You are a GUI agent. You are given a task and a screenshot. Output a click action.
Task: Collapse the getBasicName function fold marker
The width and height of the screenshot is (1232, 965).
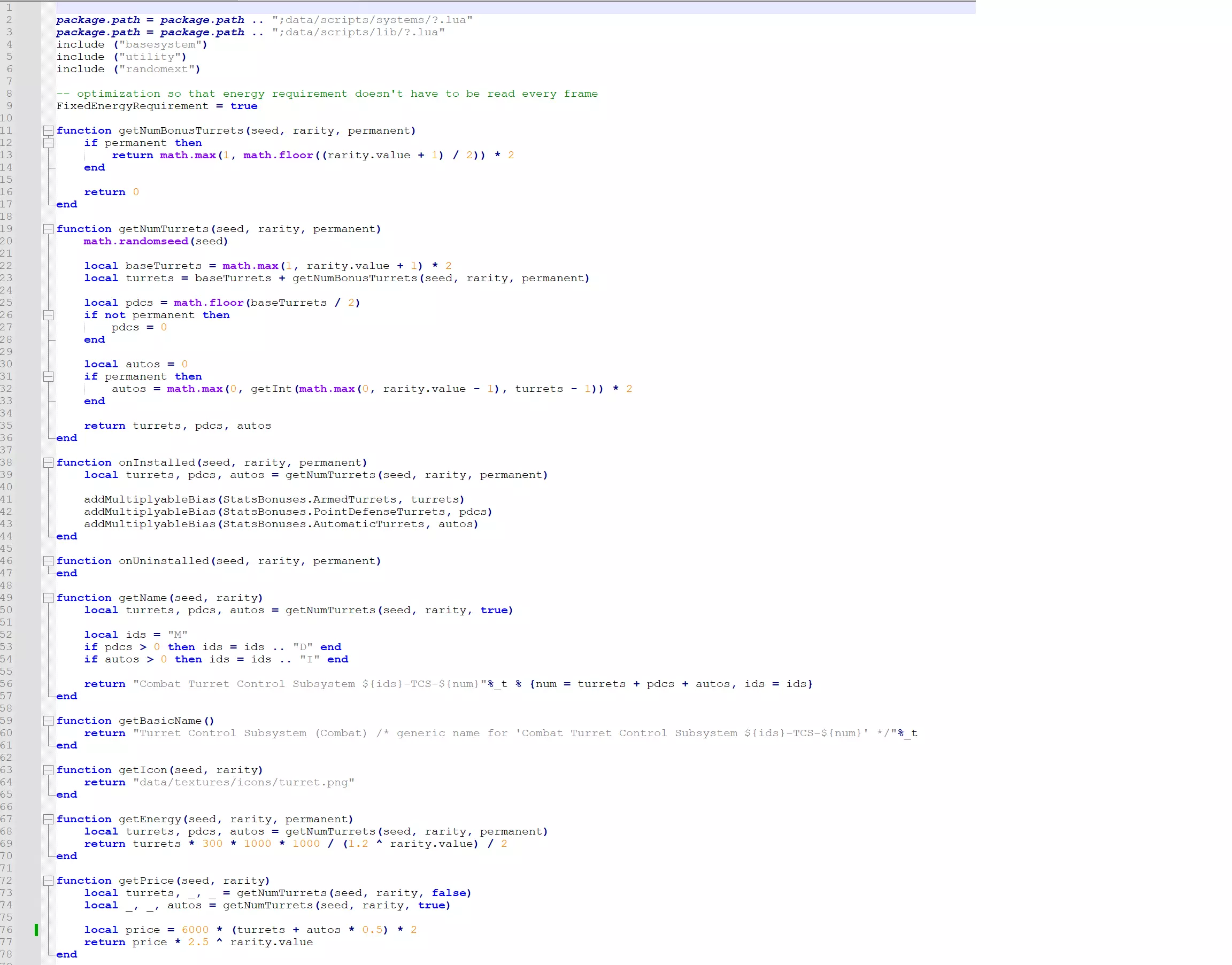[x=49, y=721]
